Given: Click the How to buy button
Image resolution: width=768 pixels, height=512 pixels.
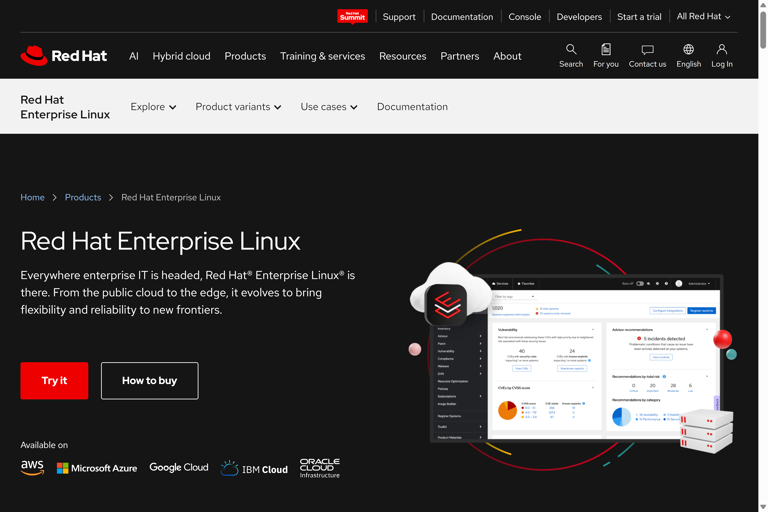Looking at the screenshot, I should 149,381.
